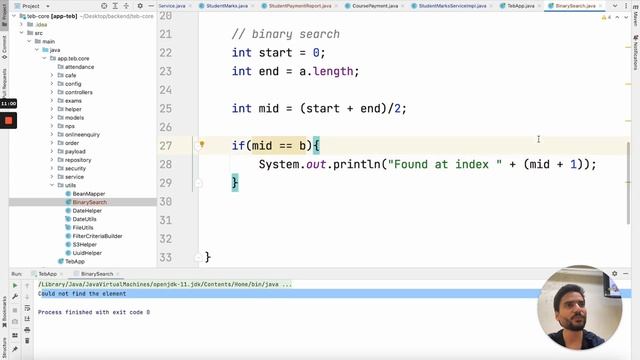Click the webcam overlay thumbnail
Image resolution: width=640 pixels, height=360 pixels.
click(580, 308)
